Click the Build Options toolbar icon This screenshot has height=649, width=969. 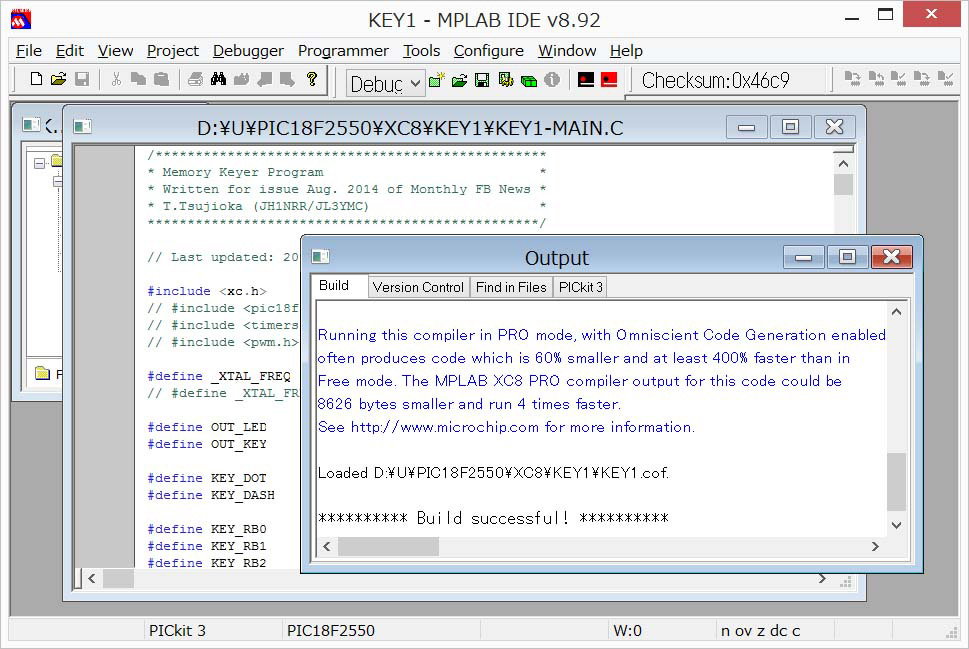[506, 80]
